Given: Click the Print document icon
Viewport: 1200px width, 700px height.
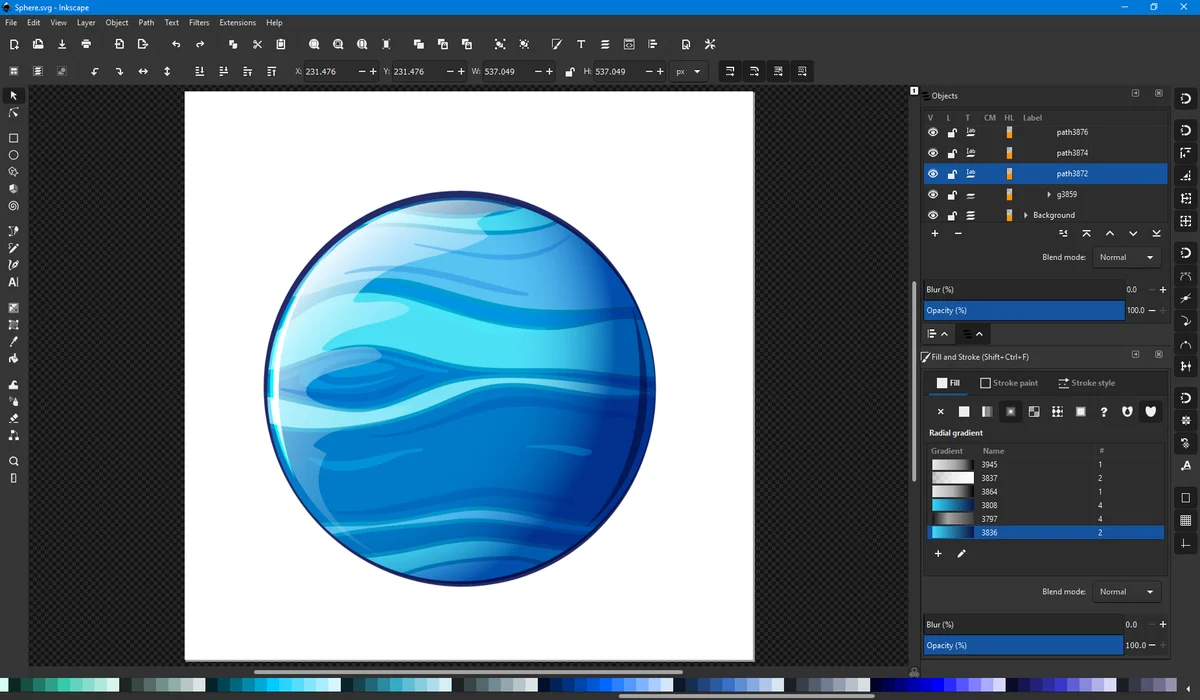Looking at the screenshot, I should pos(86,44).
